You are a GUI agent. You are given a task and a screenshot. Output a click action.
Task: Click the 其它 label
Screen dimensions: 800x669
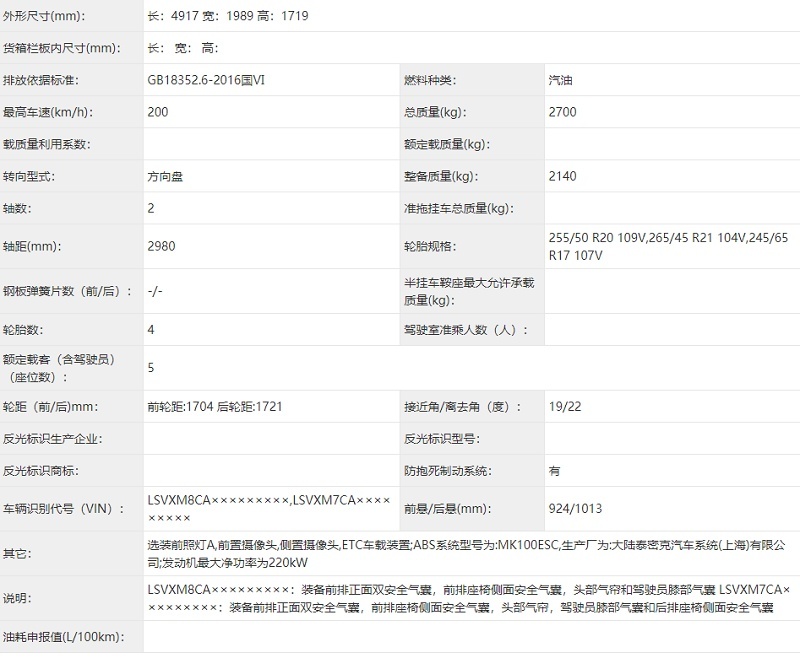(17, 554)
